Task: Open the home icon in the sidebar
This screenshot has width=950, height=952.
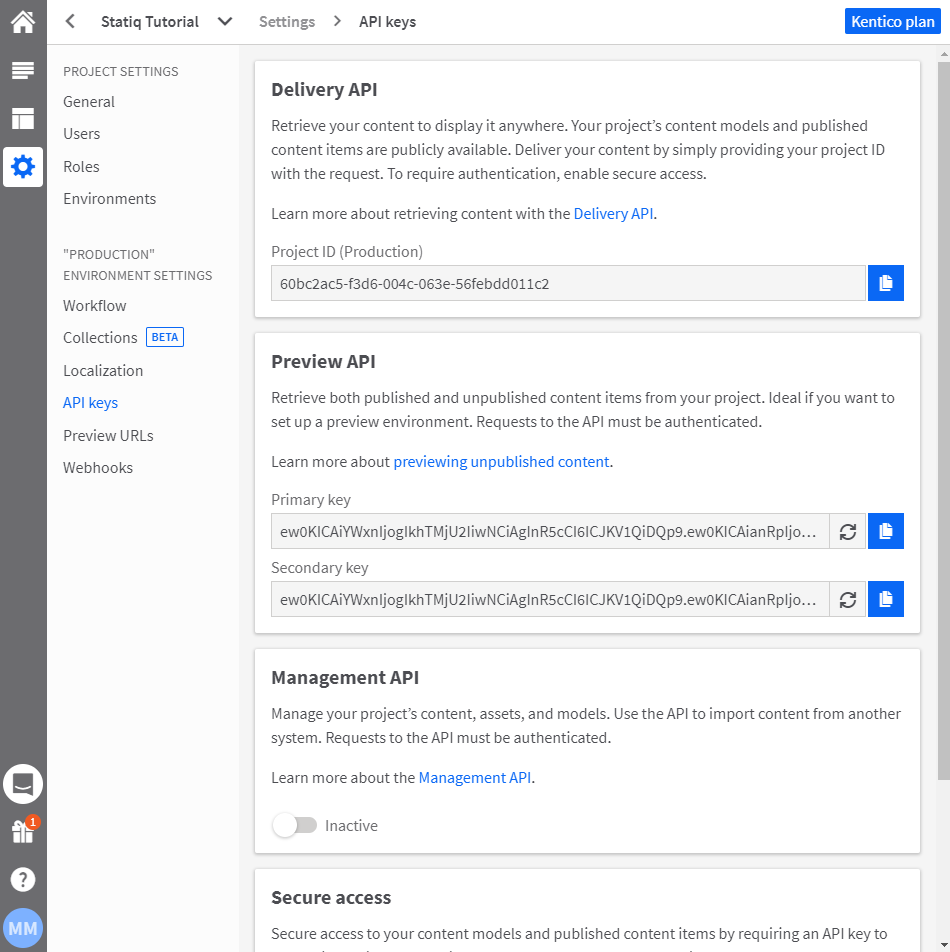Action: click(22, 21)
